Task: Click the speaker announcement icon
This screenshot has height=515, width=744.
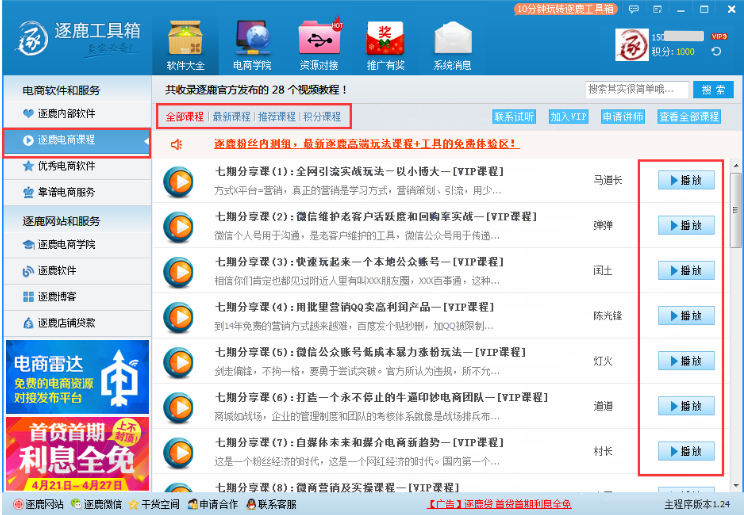Action: click(177, 144)
